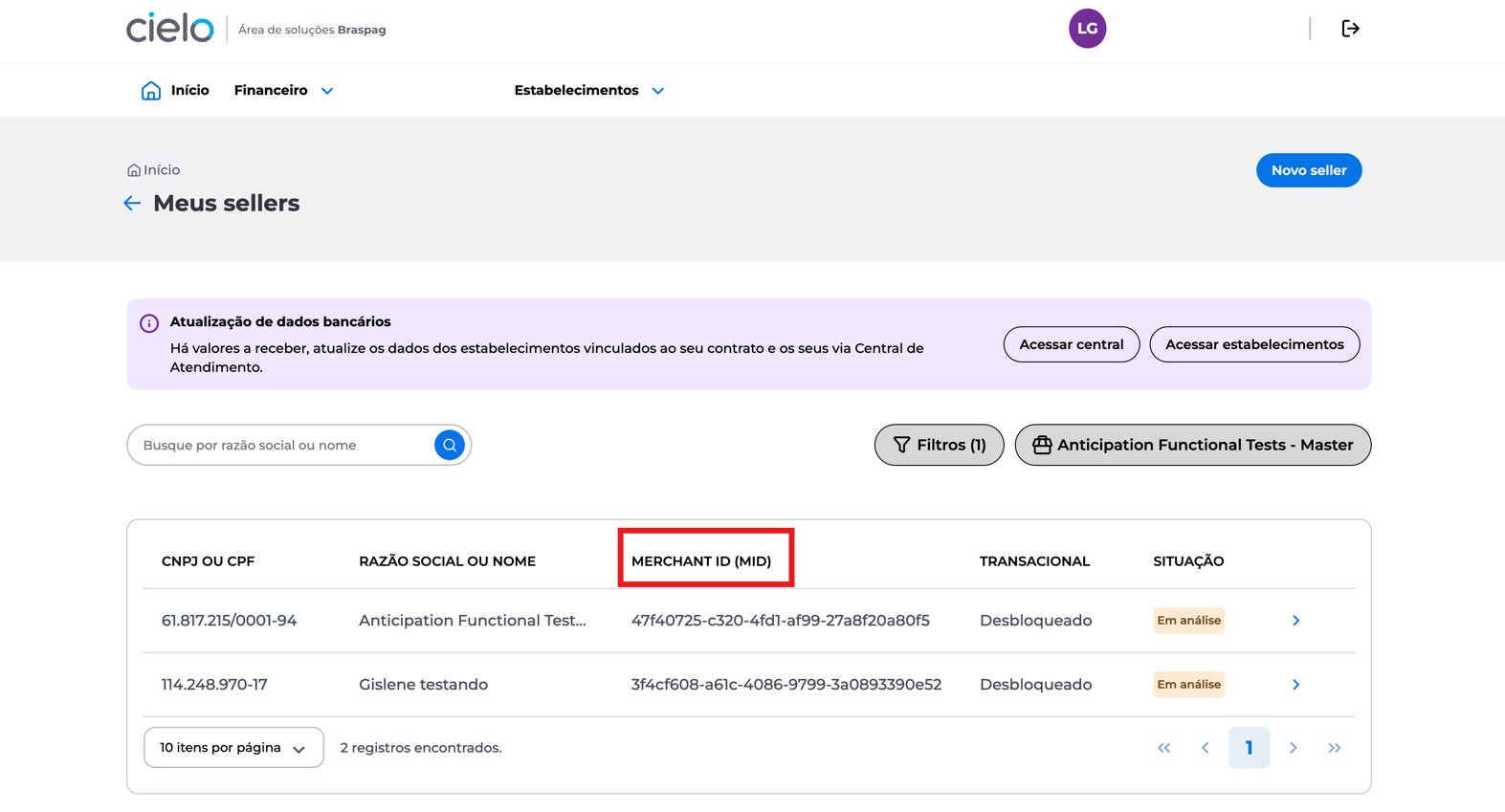The height and width of the screenshot is (812, 1505).
Task: Click the Cielo logo
Action: coord(169,28)
